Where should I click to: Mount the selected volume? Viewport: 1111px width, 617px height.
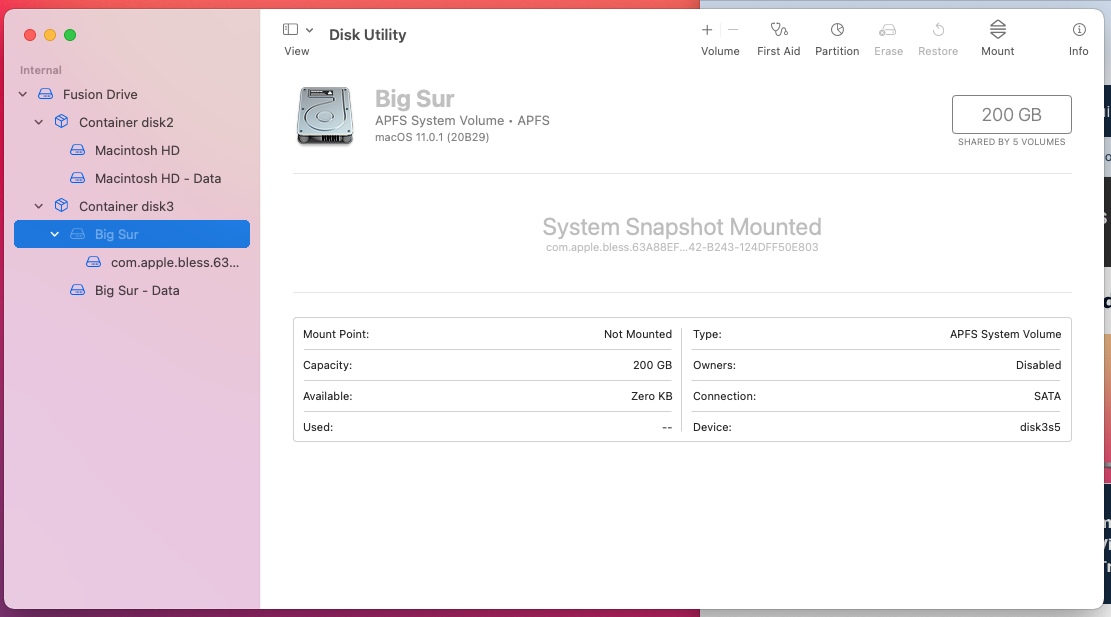[x=998, y=30]
